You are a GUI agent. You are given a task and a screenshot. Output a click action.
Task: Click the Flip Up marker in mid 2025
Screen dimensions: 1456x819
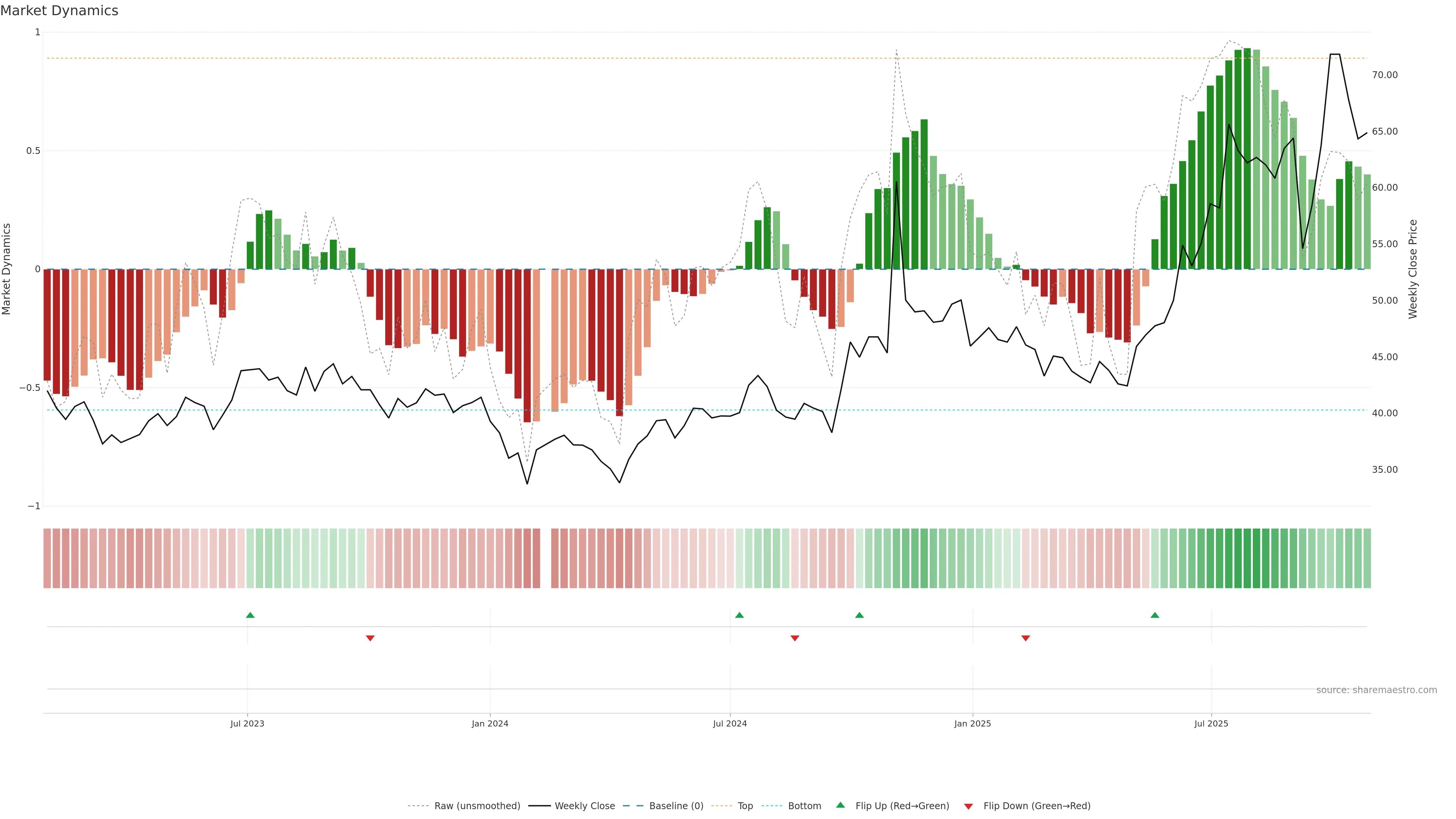[1155, 615]
